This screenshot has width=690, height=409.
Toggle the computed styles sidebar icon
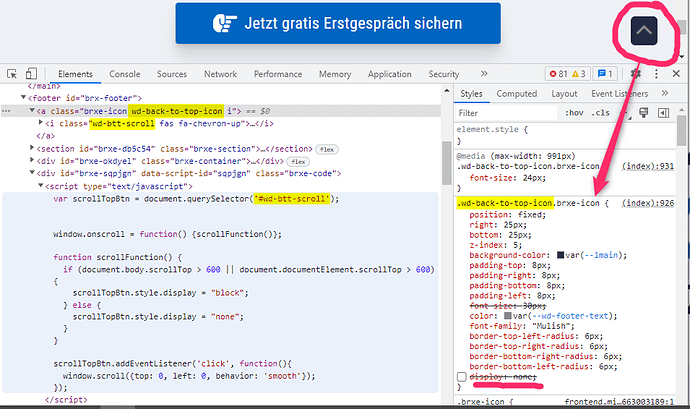[x=663, y=113]
